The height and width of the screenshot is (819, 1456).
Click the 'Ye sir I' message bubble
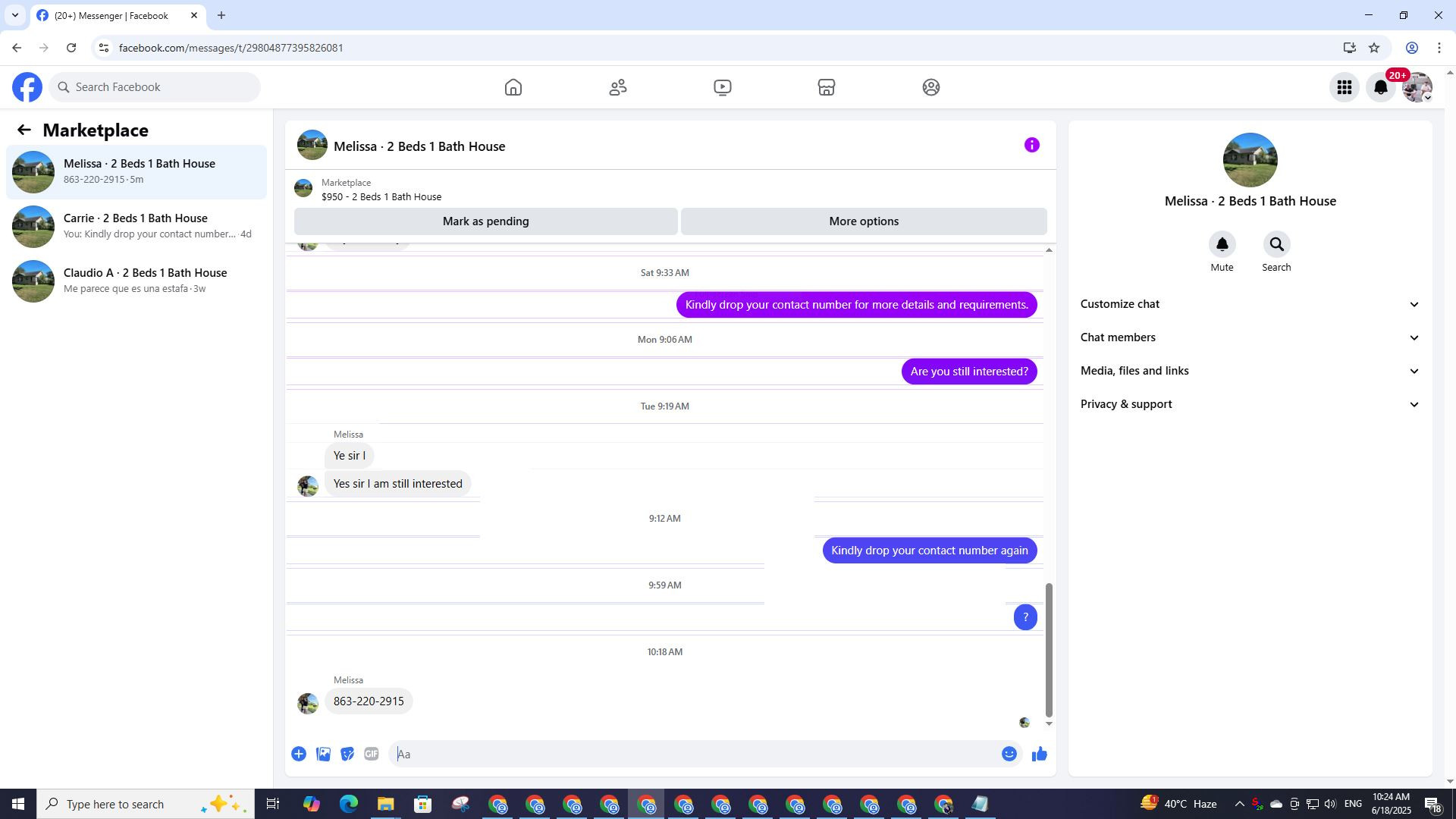[x=349, y=456]
